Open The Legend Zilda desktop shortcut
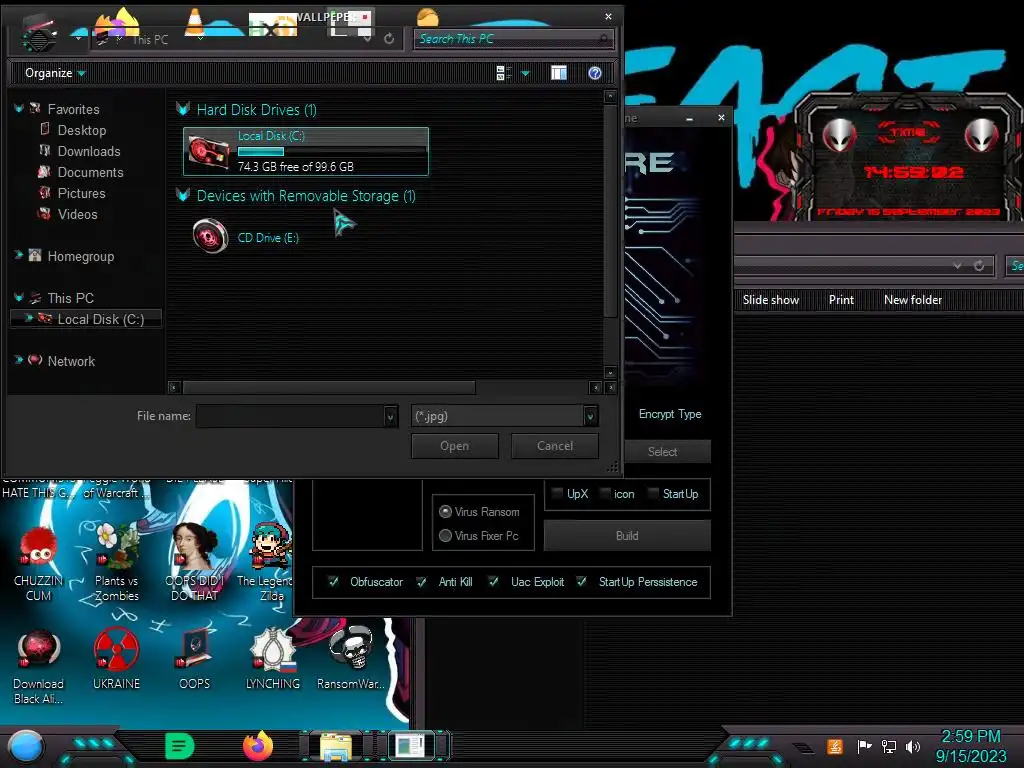The image size is (1024, 768). pyautogui.click(x=267, y=563)
